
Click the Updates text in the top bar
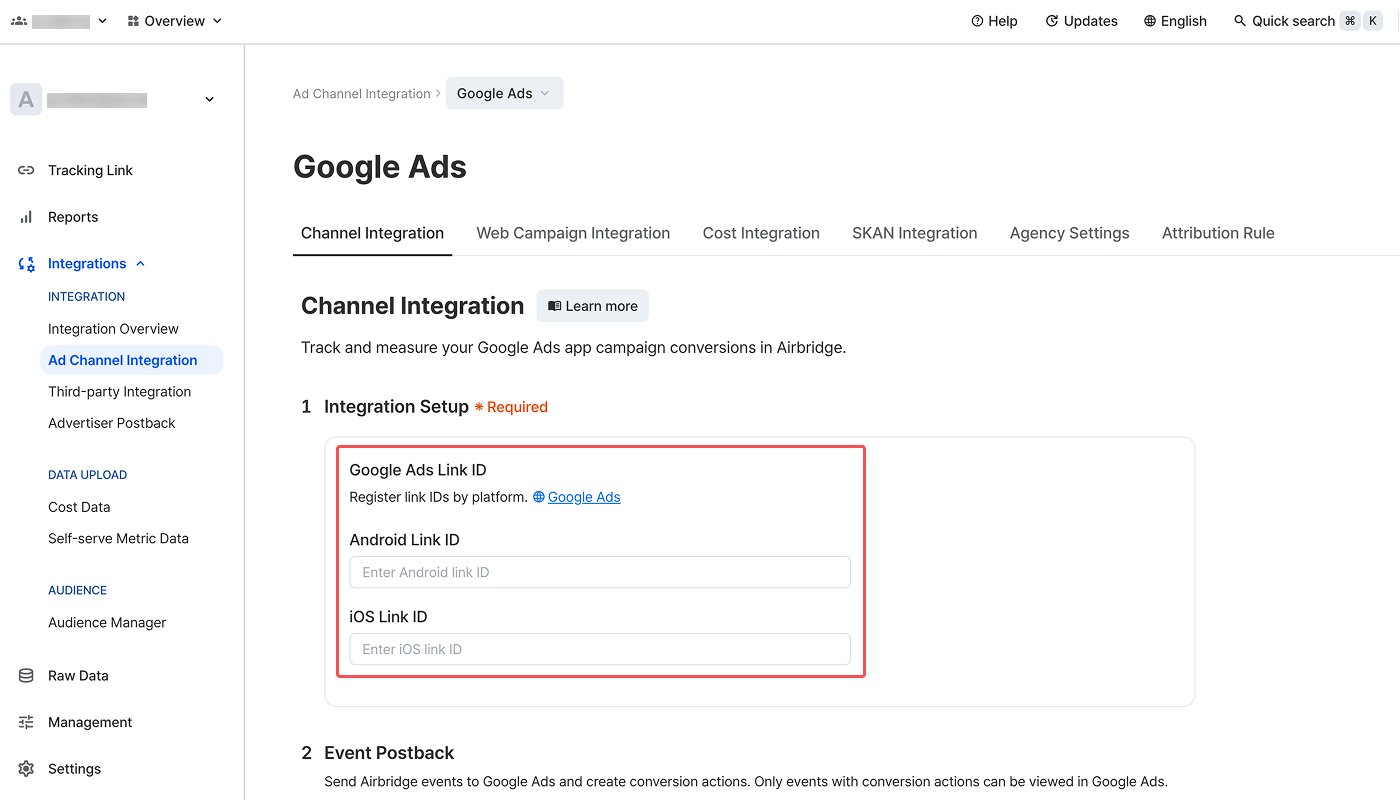[x=1091, y=21]
